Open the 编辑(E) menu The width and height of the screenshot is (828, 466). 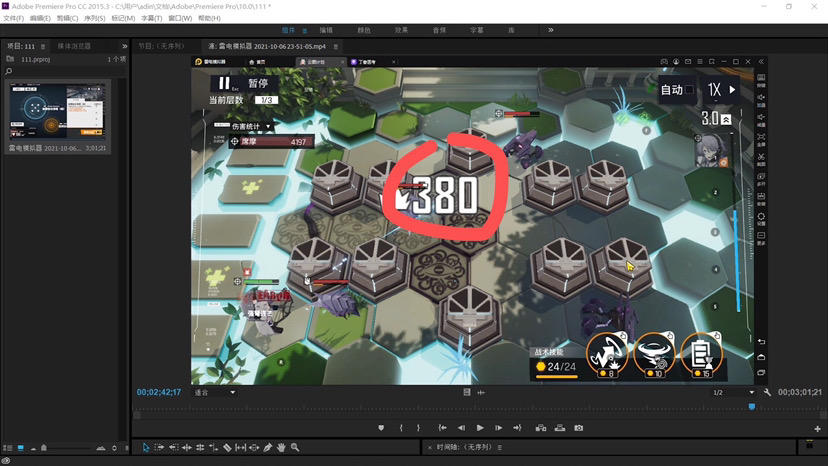coord(40,18)
